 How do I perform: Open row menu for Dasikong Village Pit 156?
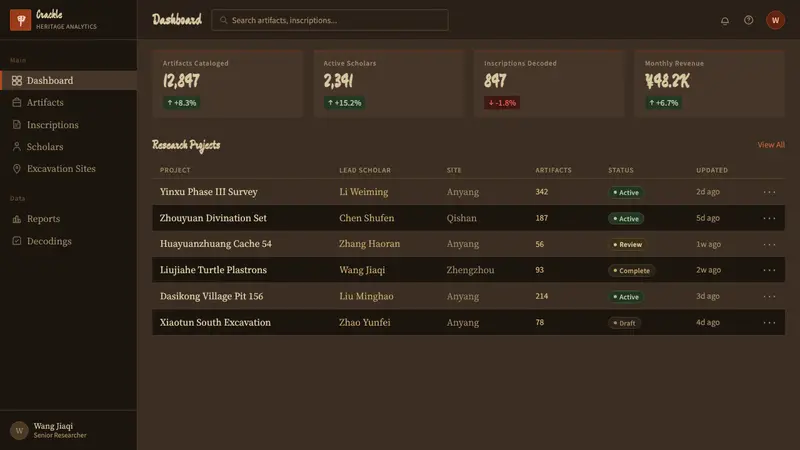point(769,296)
